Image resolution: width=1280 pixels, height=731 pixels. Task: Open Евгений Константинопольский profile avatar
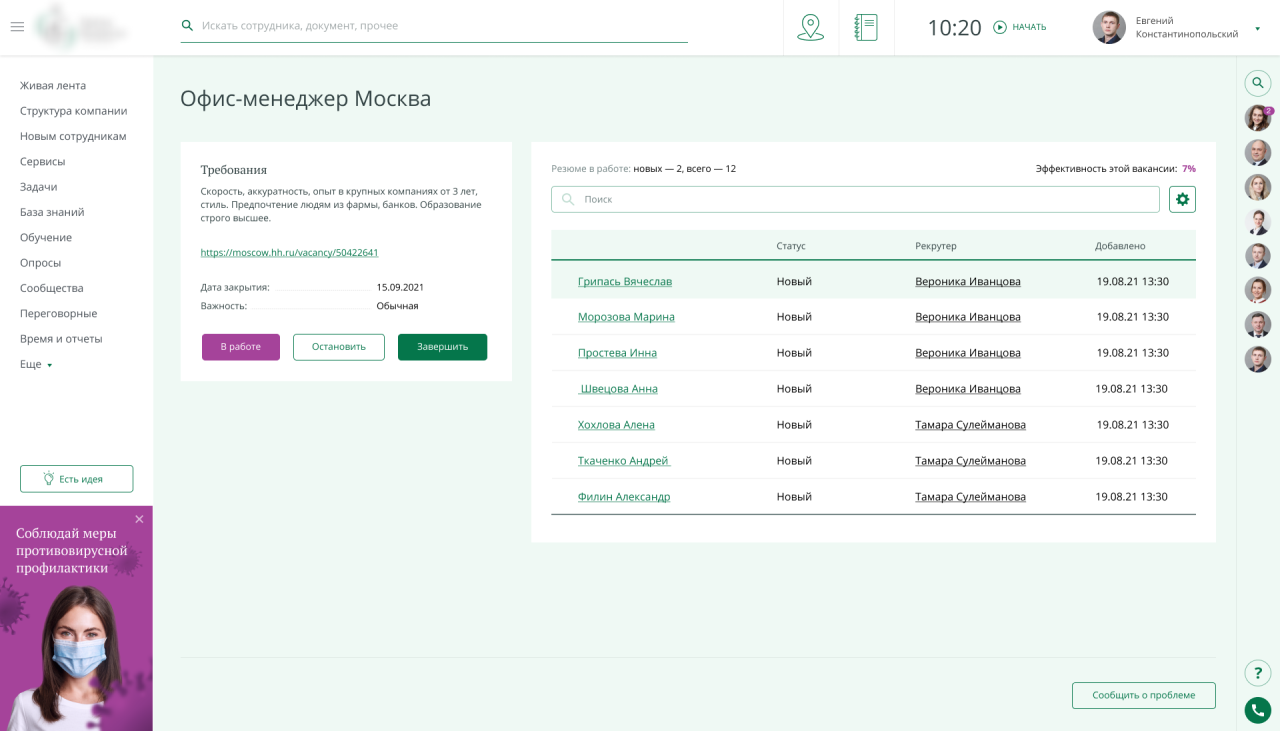tap(1109, 27)
